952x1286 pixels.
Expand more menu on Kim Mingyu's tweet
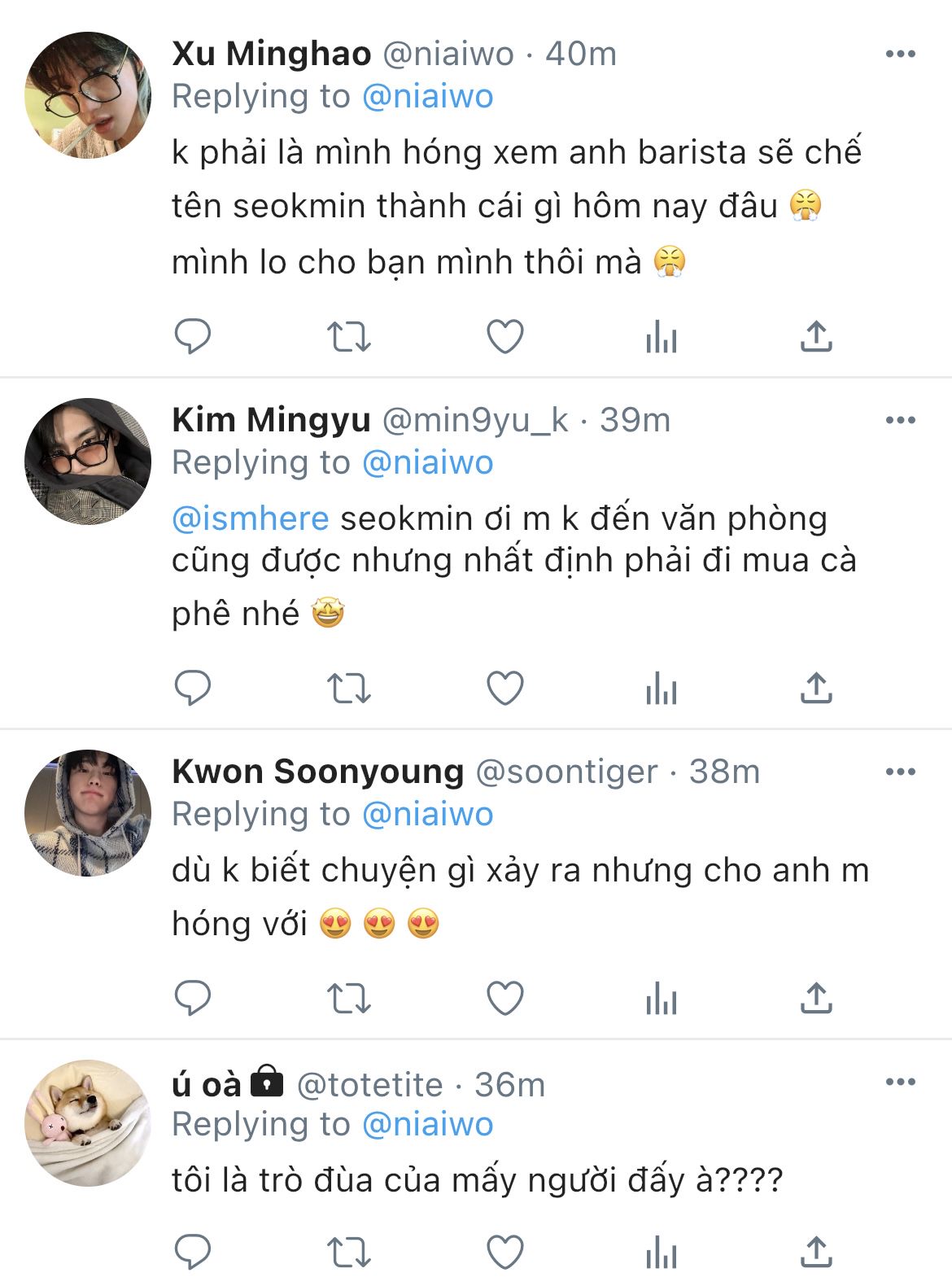(x=900, y=421)
